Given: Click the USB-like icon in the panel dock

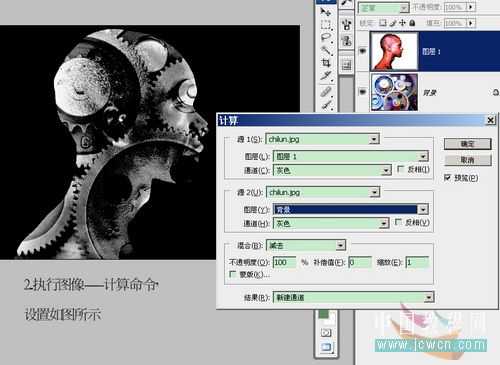Looking at the screenshot, I should pos(346,24).
